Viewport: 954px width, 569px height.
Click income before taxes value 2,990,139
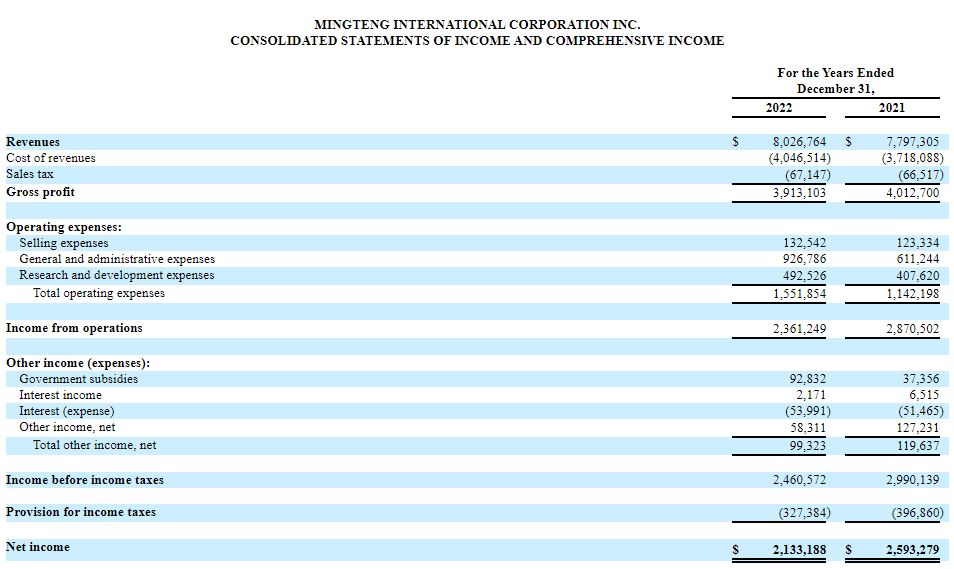913,480
